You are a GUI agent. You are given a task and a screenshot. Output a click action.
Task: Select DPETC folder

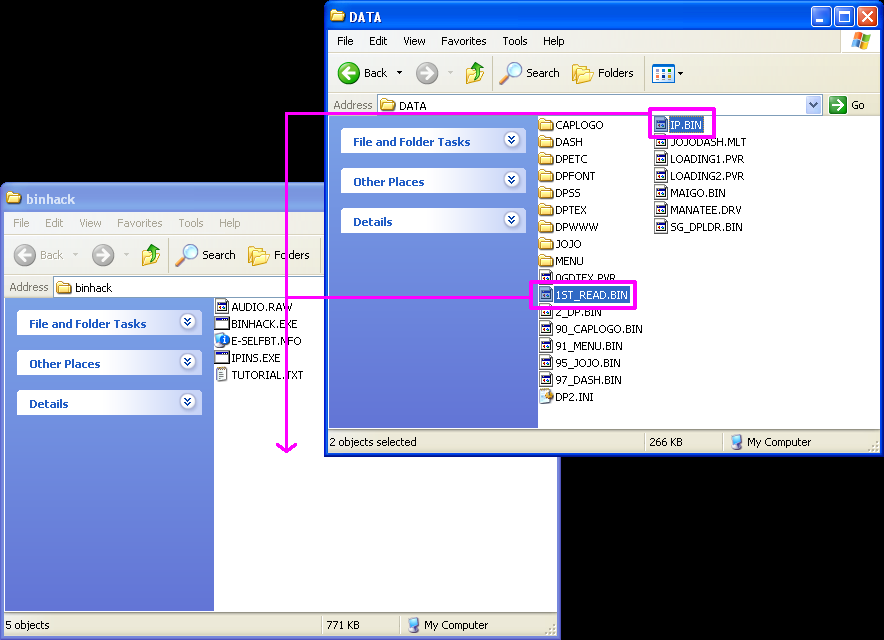pyautogui.click(x=563, y=159)
